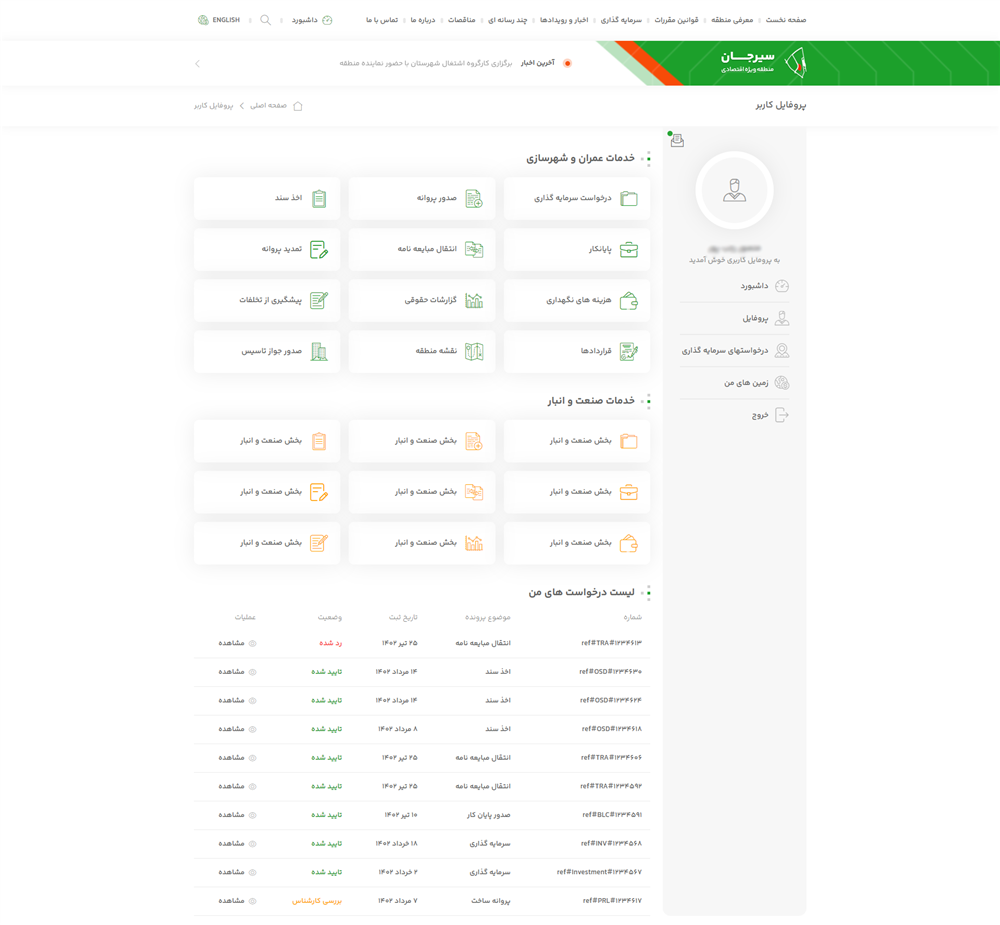Click the orange bar chart icon in خدمات صنعت و انبار
Viewport: 1000px width, 925px height.
click(474, 543)
